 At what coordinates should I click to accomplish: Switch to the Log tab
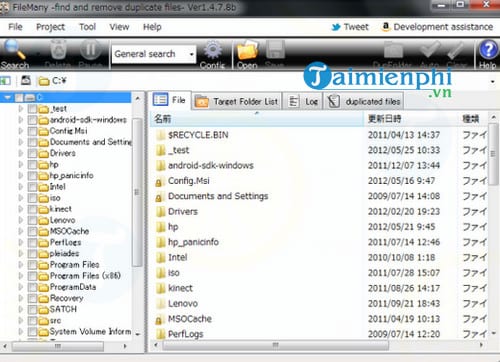tap(303, 101)
